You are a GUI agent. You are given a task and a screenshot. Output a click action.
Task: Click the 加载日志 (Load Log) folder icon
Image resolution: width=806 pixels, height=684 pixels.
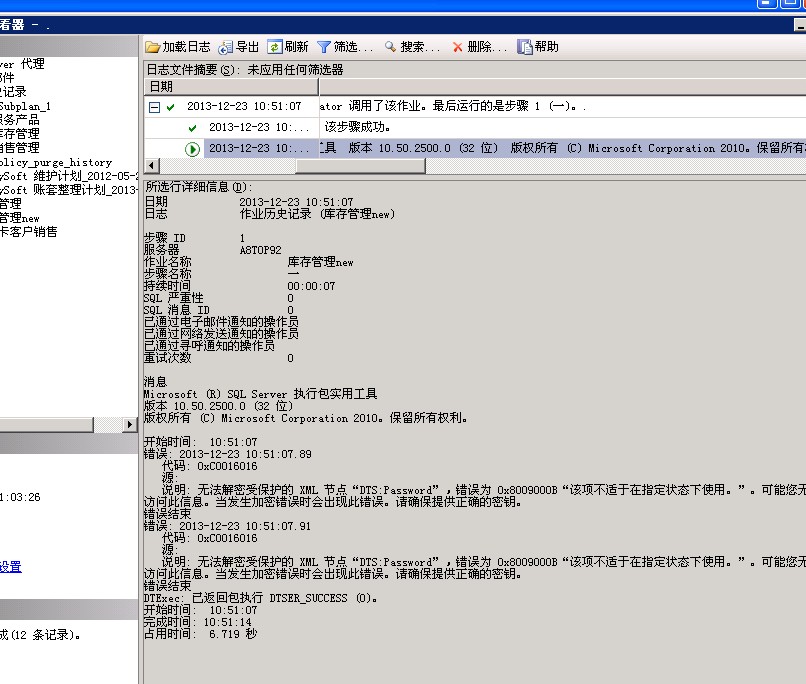click(153, 47)
